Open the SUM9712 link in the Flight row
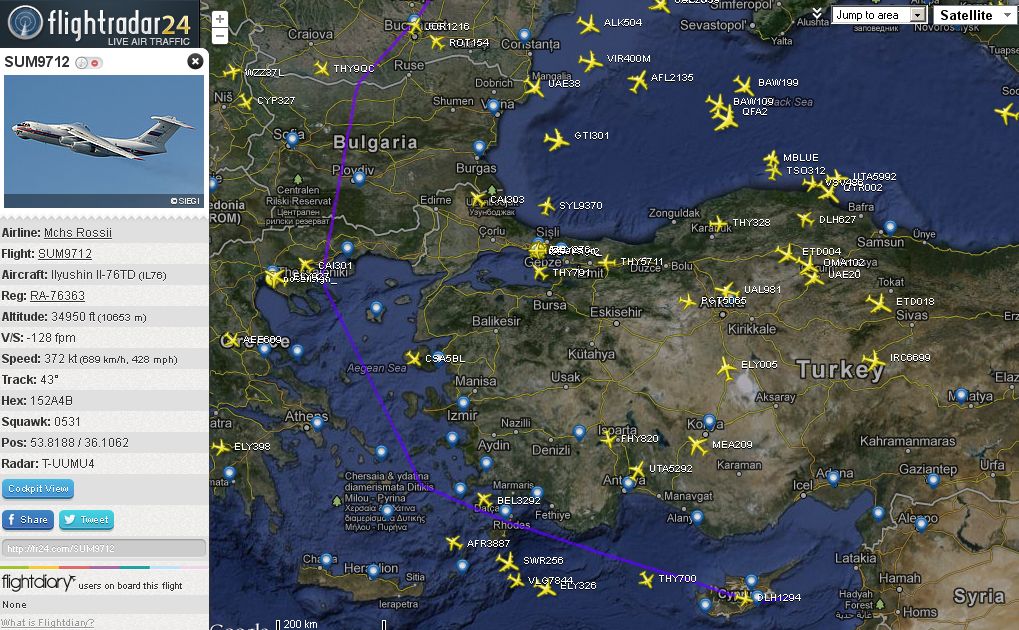 (x=65, y=254)
